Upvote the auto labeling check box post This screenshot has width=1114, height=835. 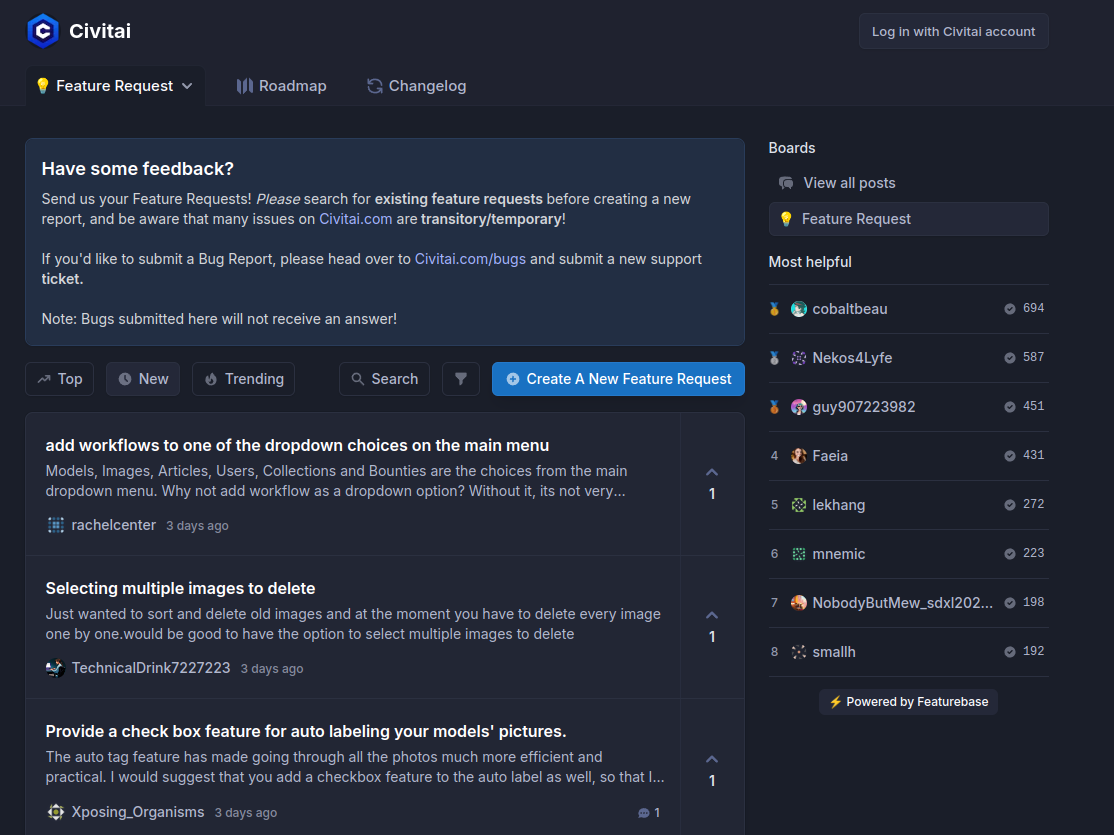click(x=712, y=770)
